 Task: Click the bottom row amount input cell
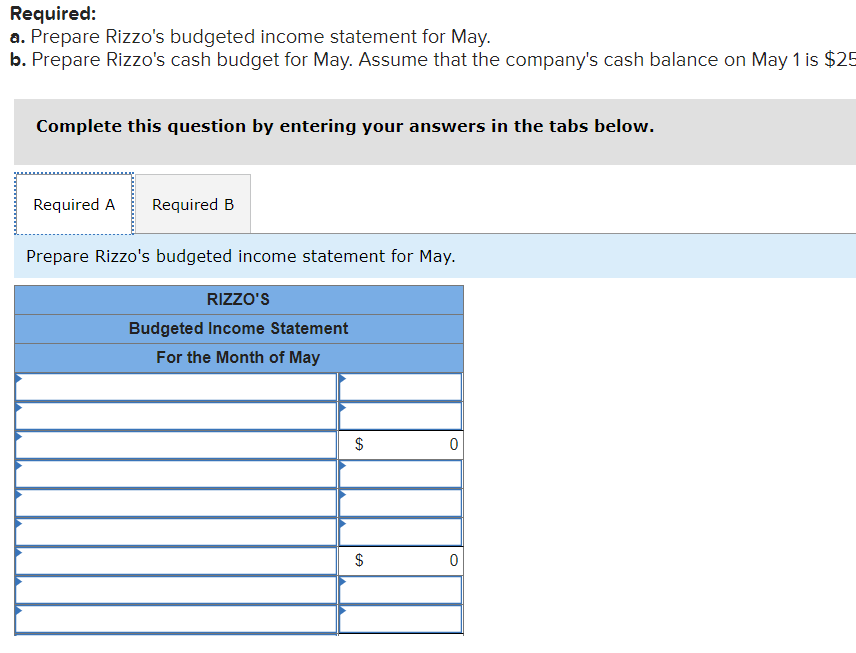pos(400,618)
